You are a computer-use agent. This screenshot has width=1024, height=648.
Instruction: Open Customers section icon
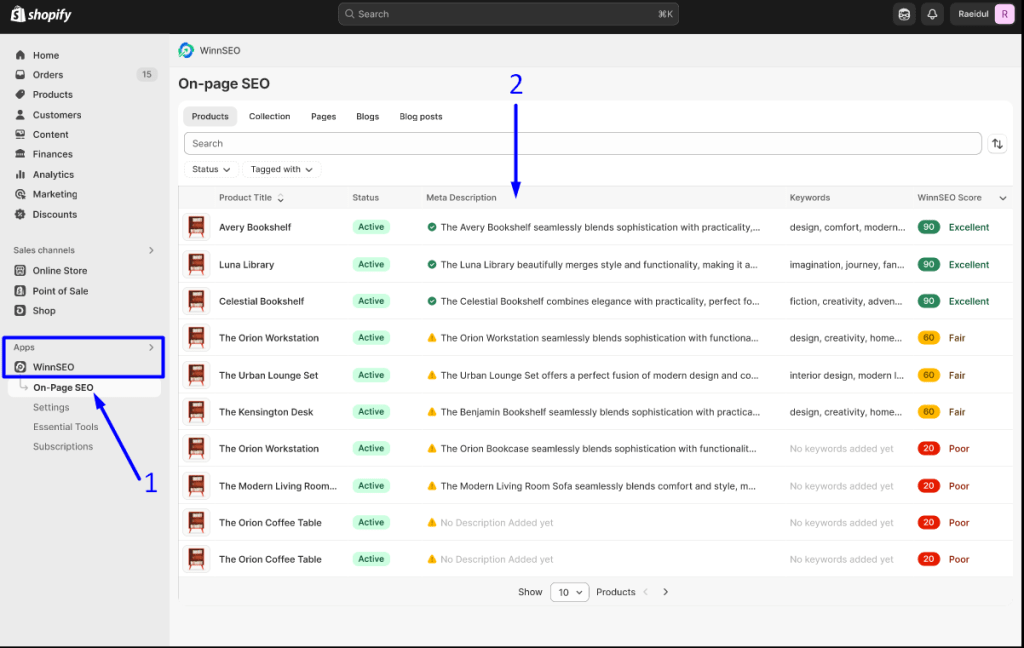20,114
